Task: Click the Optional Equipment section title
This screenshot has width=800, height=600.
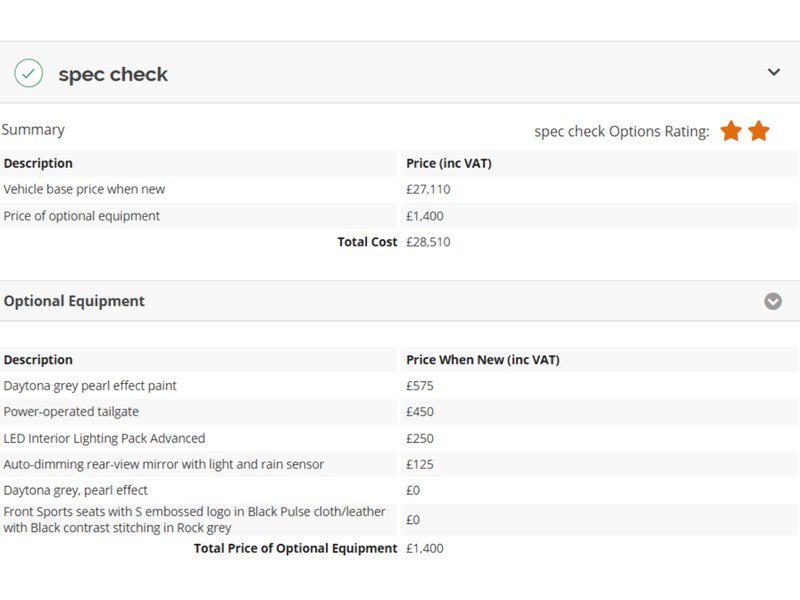Action: (74, 301)
